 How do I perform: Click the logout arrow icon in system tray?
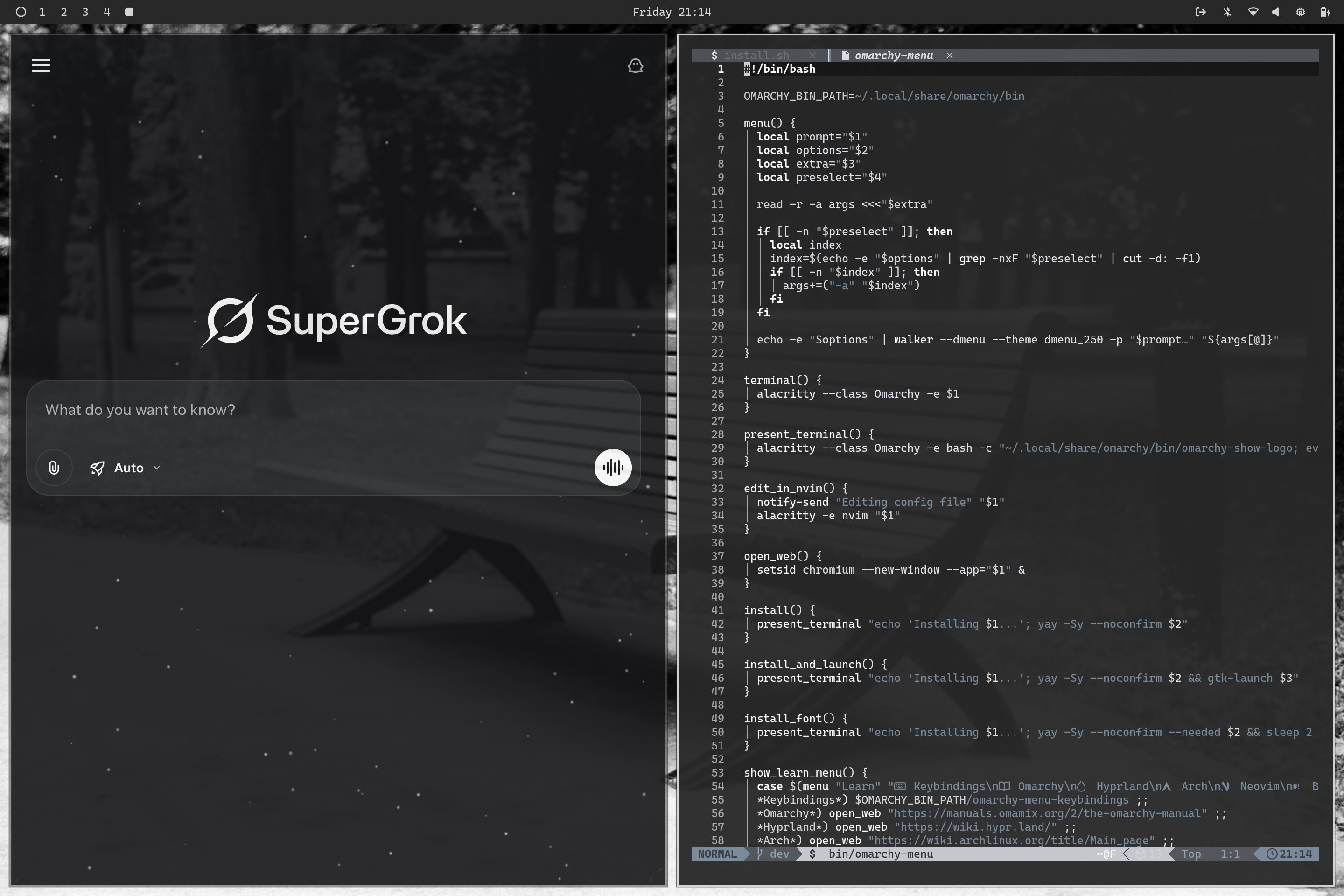coord(1200,12)
